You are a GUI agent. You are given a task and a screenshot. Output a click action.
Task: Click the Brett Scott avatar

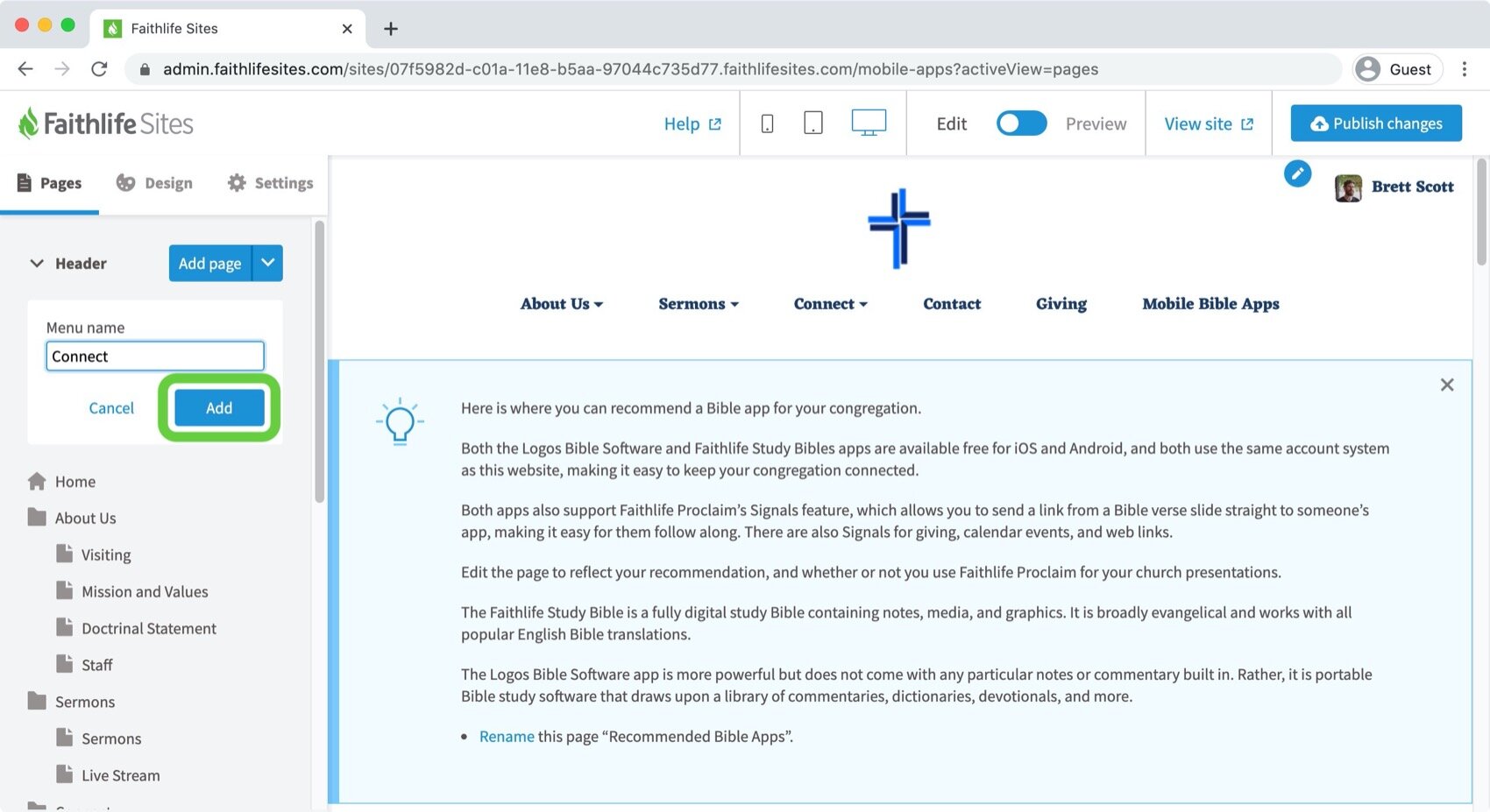click(x=1348, y=187)
